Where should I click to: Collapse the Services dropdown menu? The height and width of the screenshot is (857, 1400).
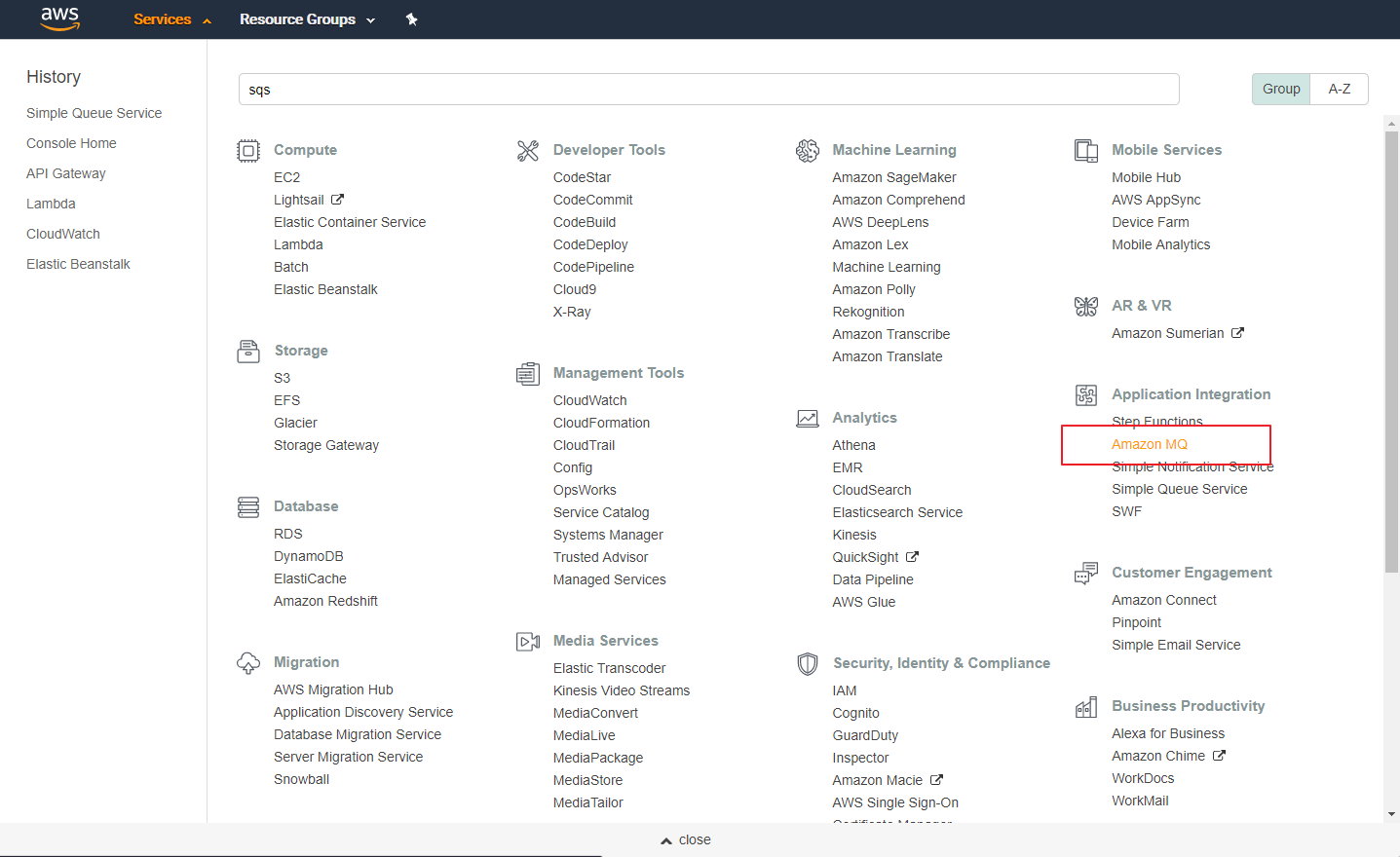[171, 19]
